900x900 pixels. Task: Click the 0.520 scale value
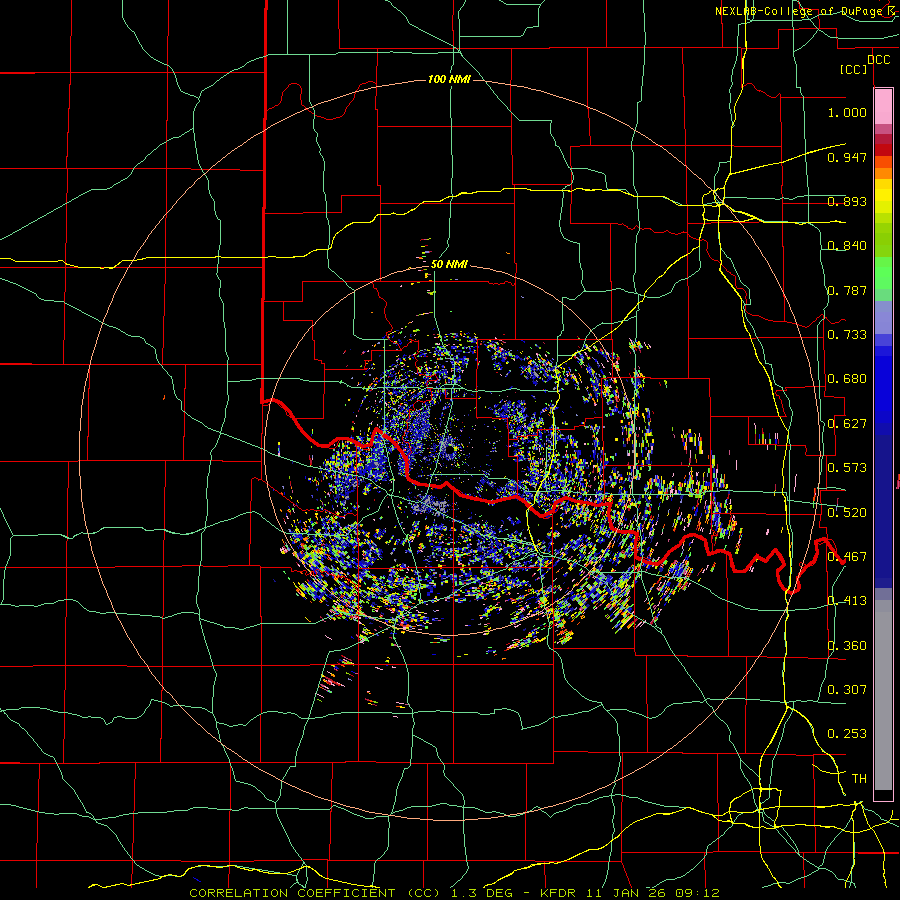click(847, 512)
